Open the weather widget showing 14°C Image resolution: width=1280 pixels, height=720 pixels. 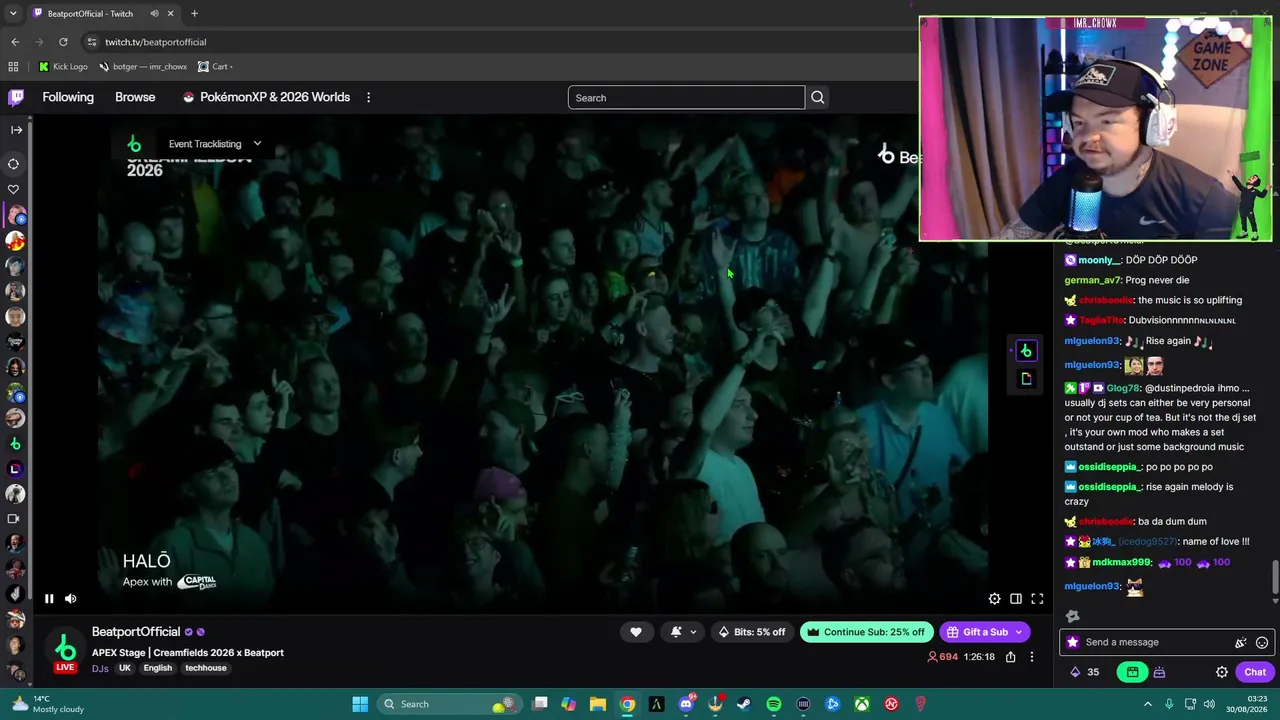(x=46, y=704)
